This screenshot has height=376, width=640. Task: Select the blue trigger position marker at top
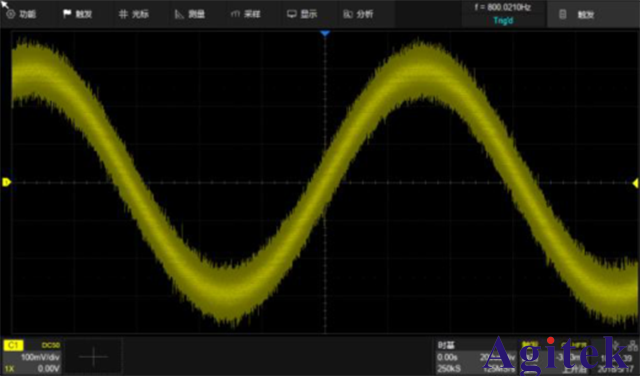pyautogui.click(x=325, y=33)
